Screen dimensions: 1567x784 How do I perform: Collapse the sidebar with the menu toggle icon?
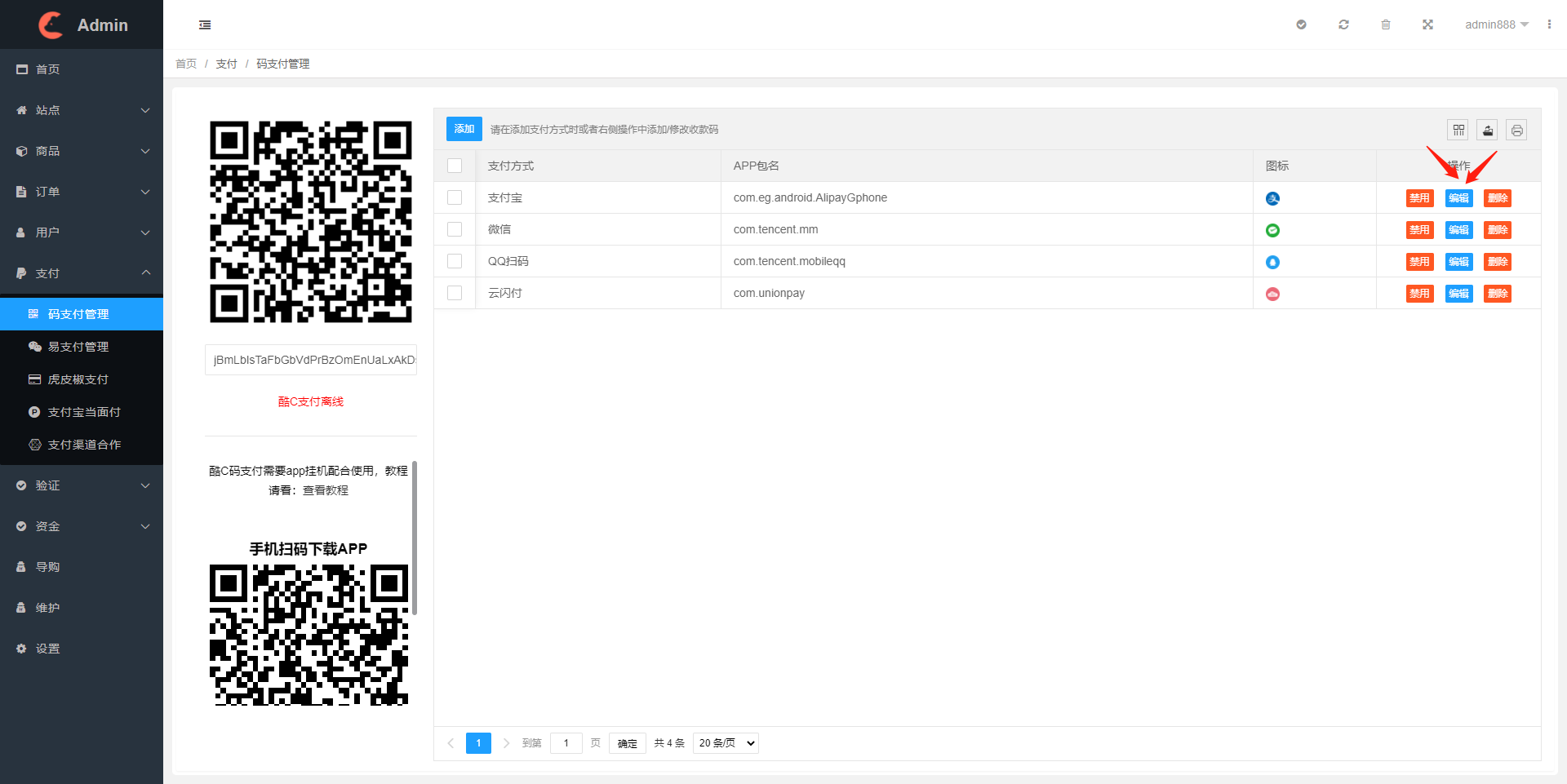(205, 25)
